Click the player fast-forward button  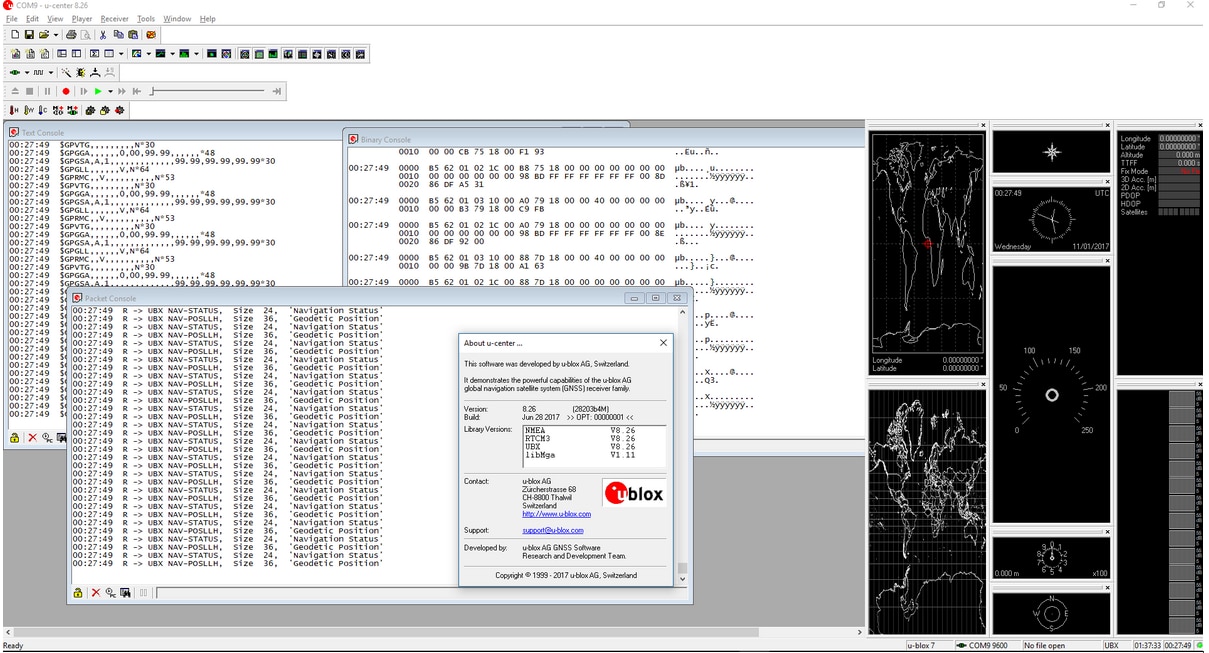pyautogui.click(x=122, y=91)
